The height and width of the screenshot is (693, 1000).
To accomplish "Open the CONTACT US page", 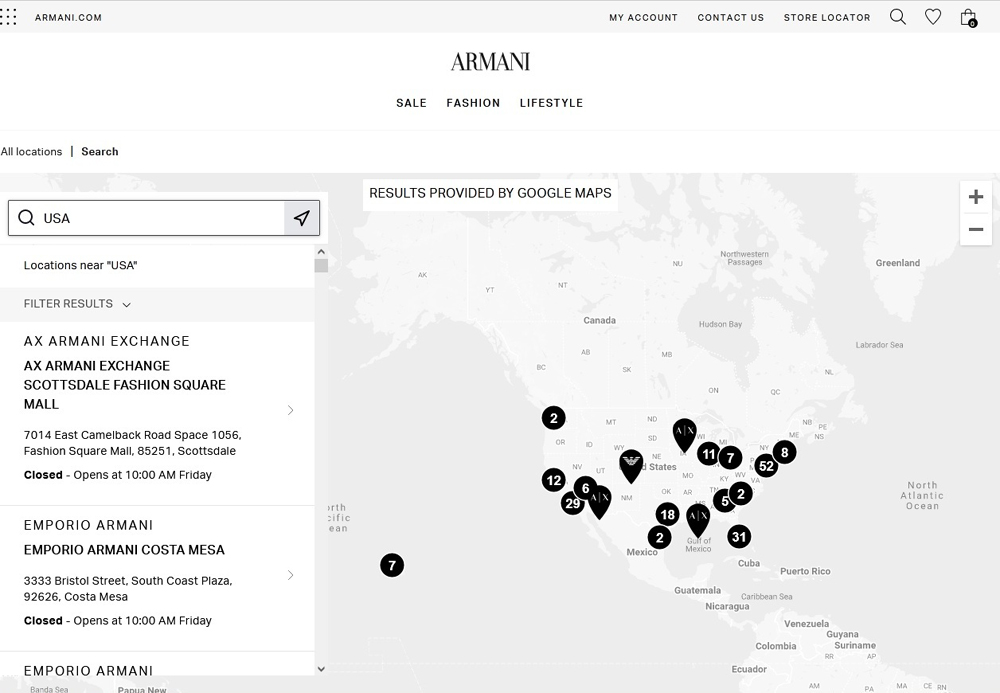I will point(730,17).
